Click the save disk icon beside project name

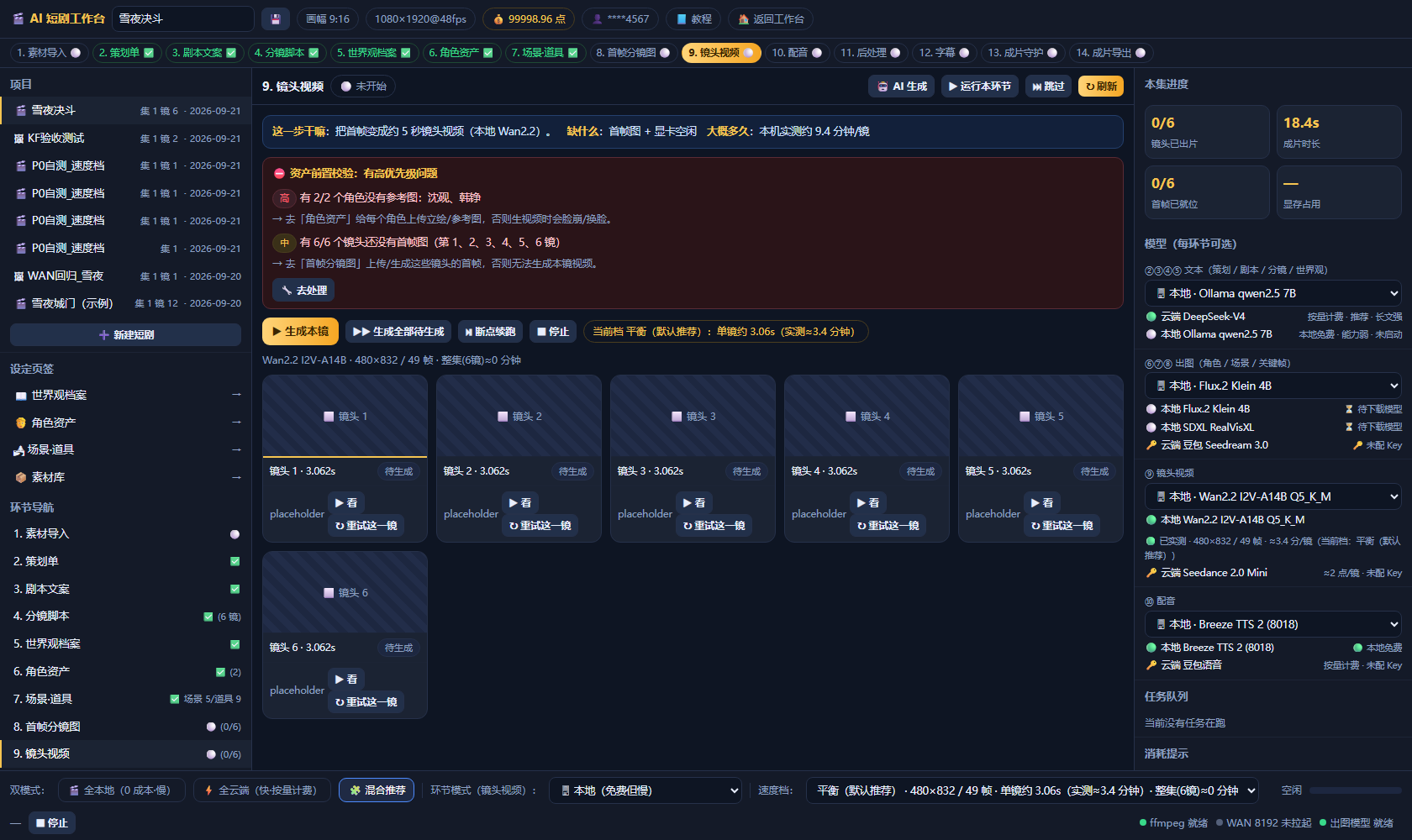coord(276,18)
